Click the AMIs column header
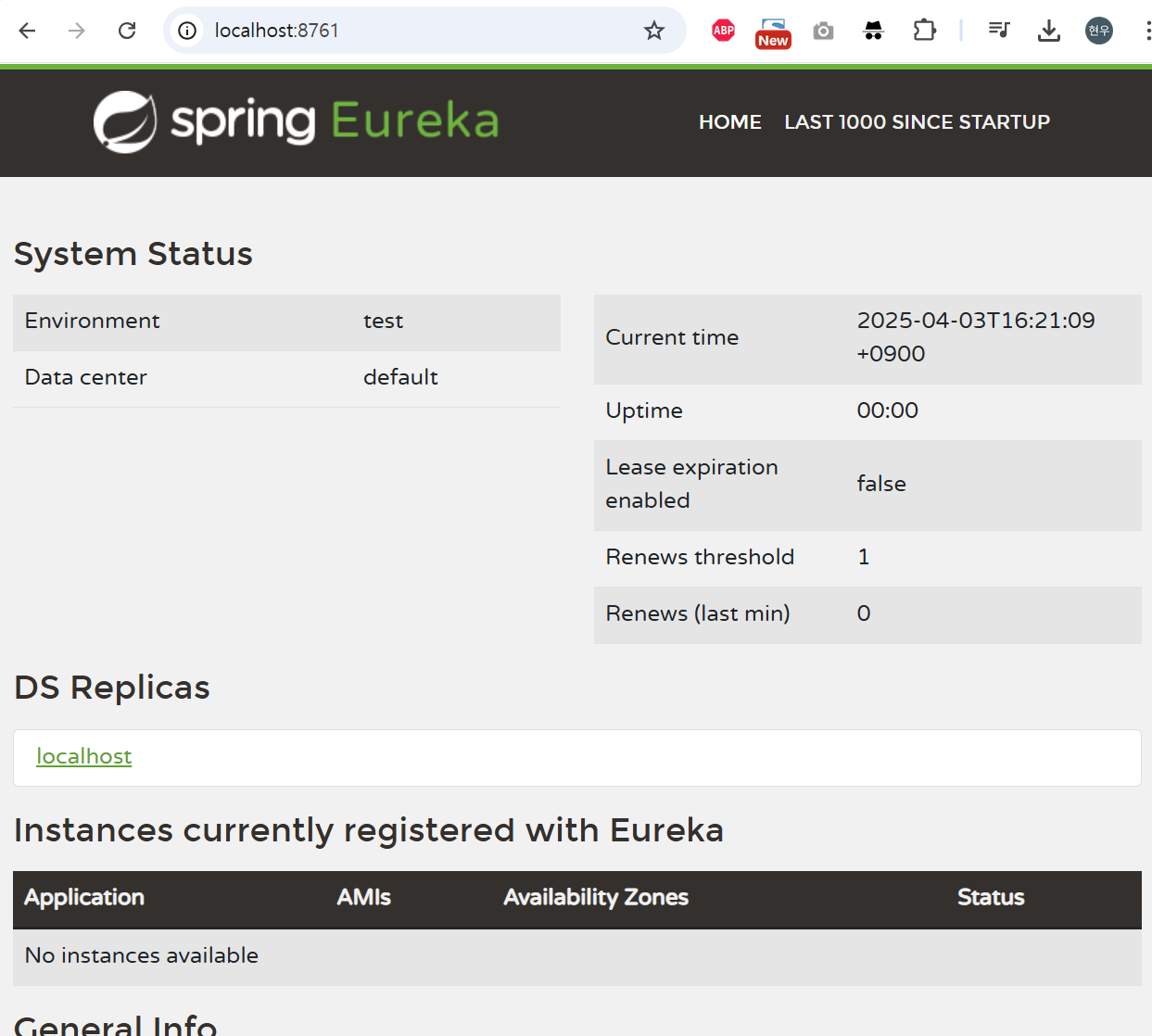 click(x=363, y=897)
